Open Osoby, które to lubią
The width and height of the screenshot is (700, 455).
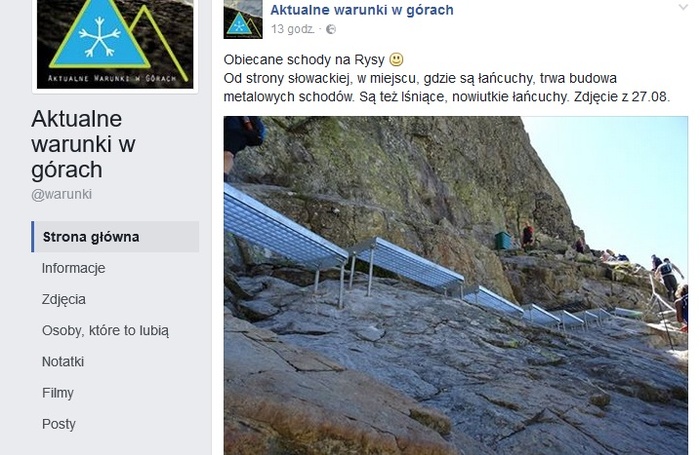pos(105,330)
